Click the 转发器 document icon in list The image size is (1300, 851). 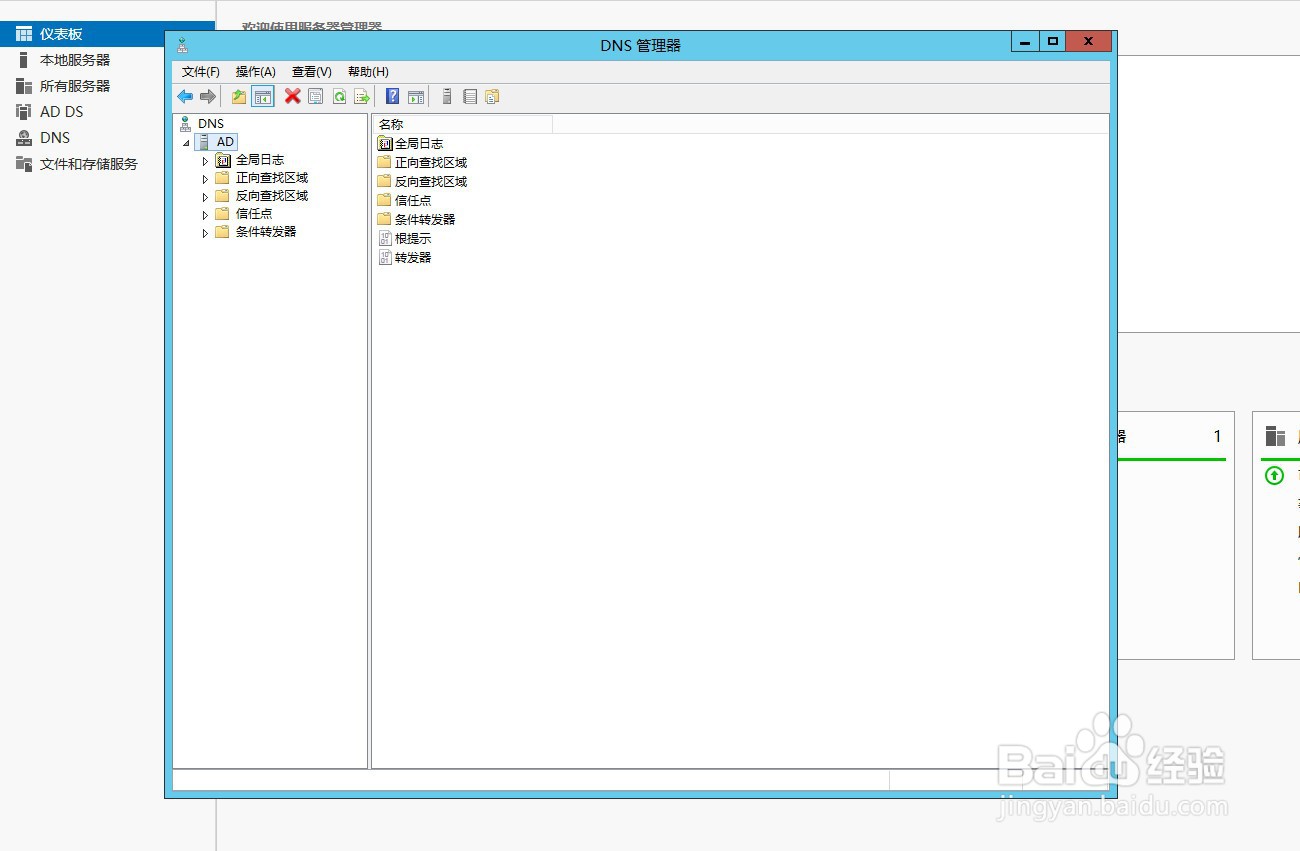(385, 258)
